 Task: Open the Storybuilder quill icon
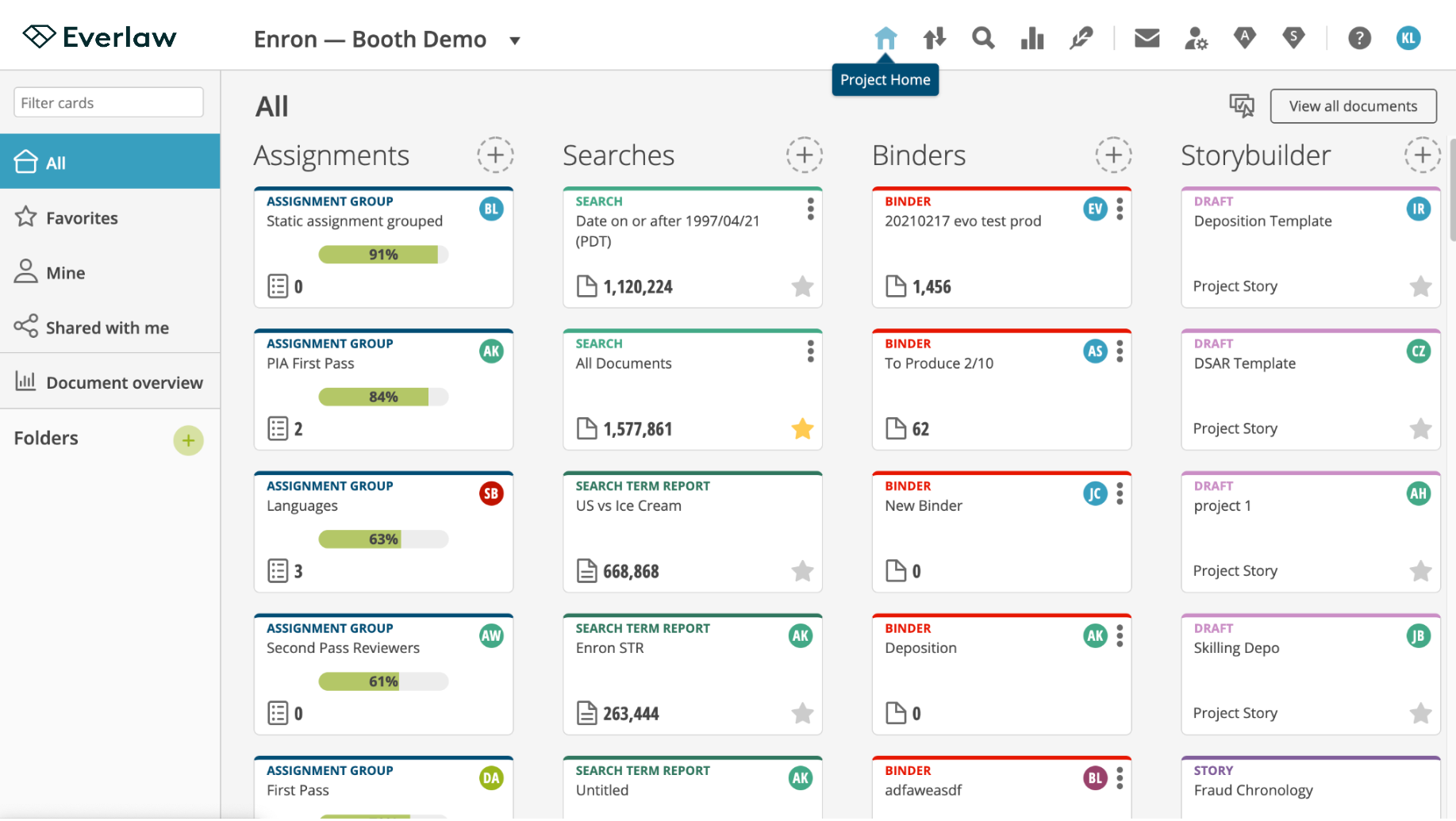tap(1081, 38)
